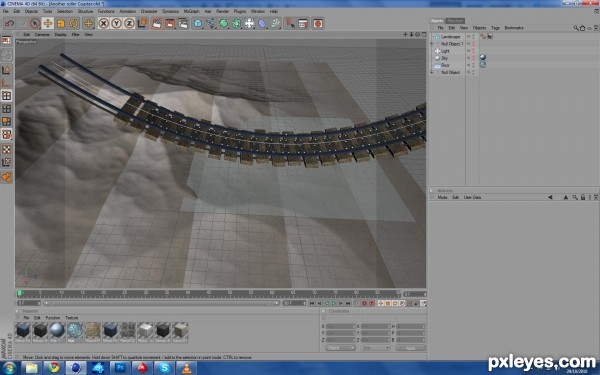Toggle visibility dots for Landscape
600x375 pixels.
tap(473, 37)
